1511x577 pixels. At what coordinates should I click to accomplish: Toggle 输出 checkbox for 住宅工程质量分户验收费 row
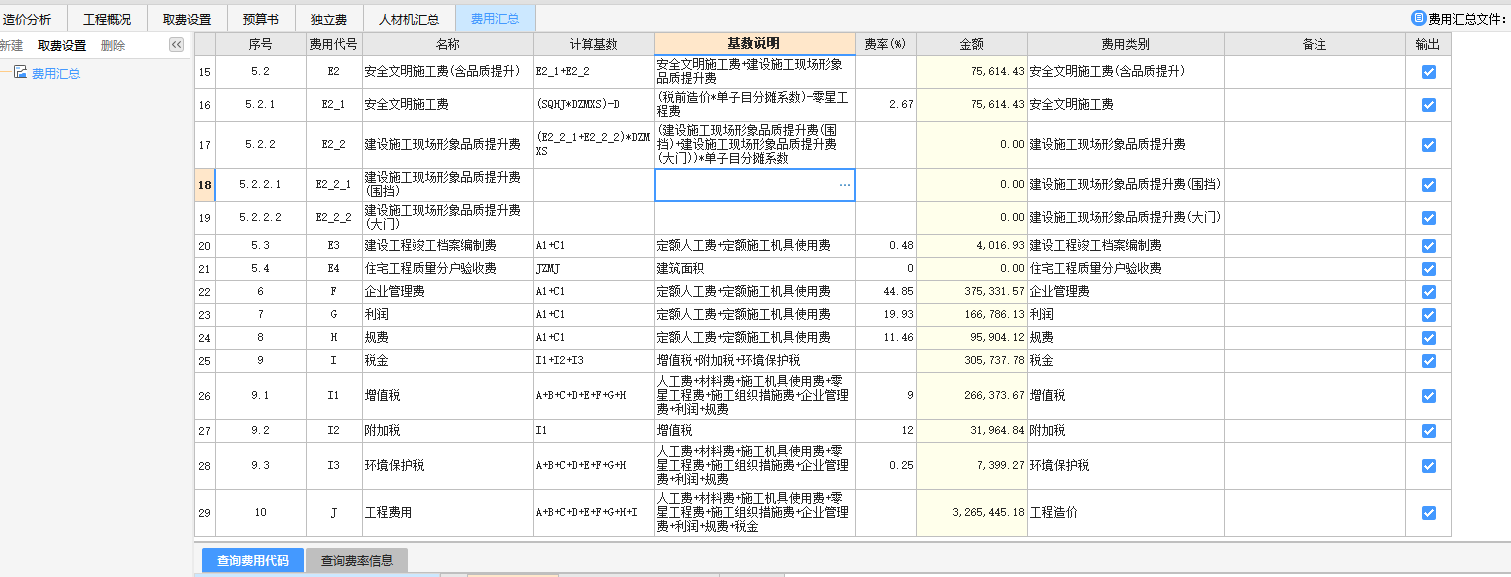pos(1429,268)
